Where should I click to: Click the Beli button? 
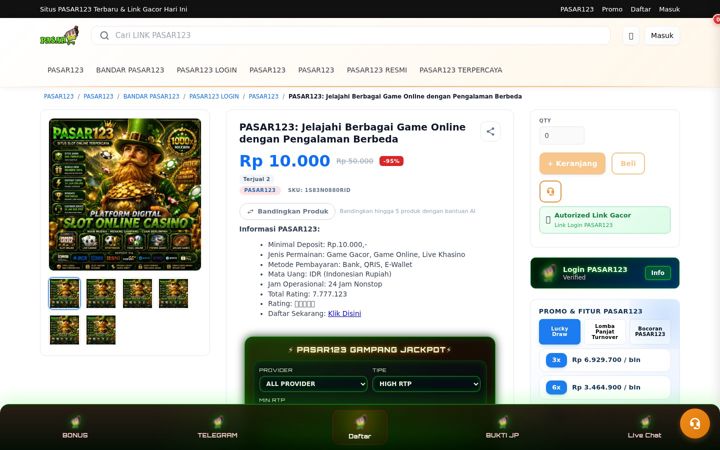coord(628,163)
